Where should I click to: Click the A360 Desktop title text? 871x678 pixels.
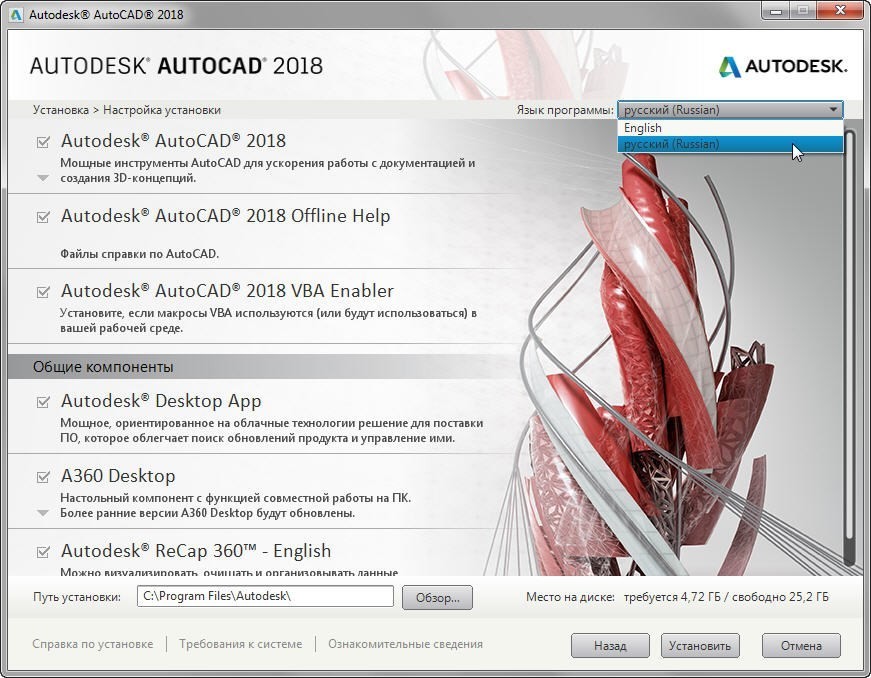pos(118,476)
